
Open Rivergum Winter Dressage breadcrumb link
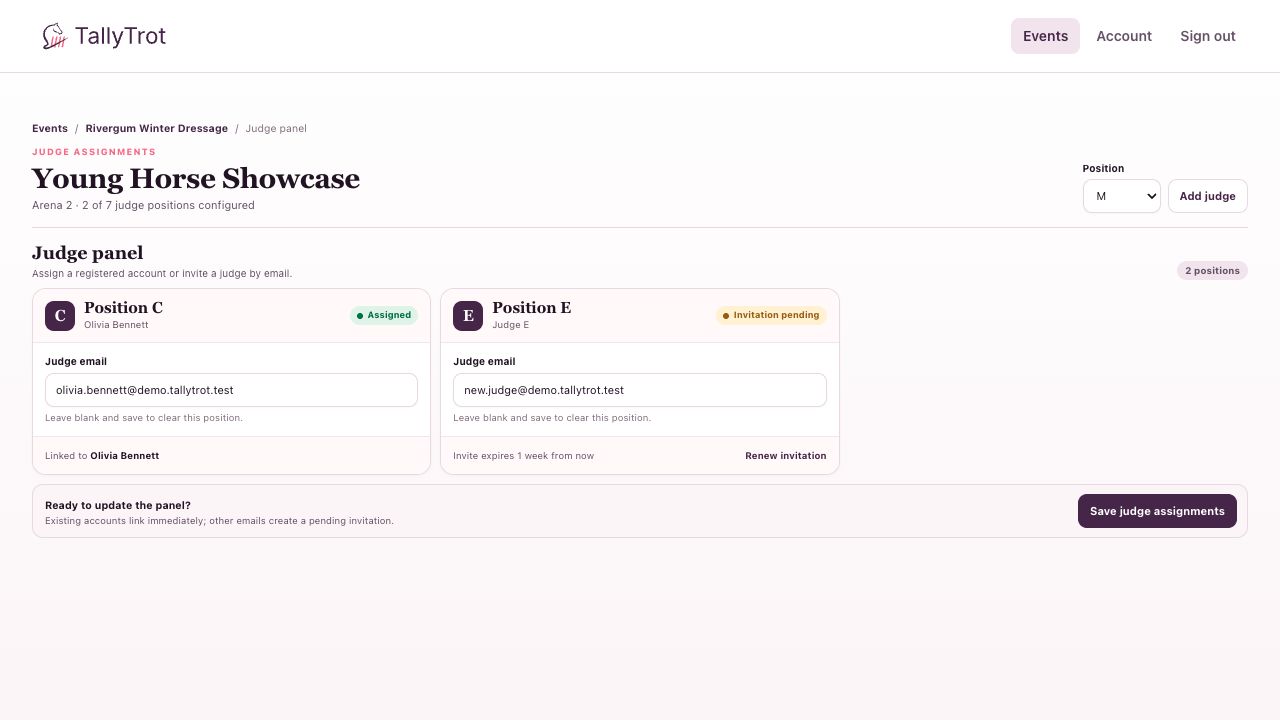click(157, 128)
